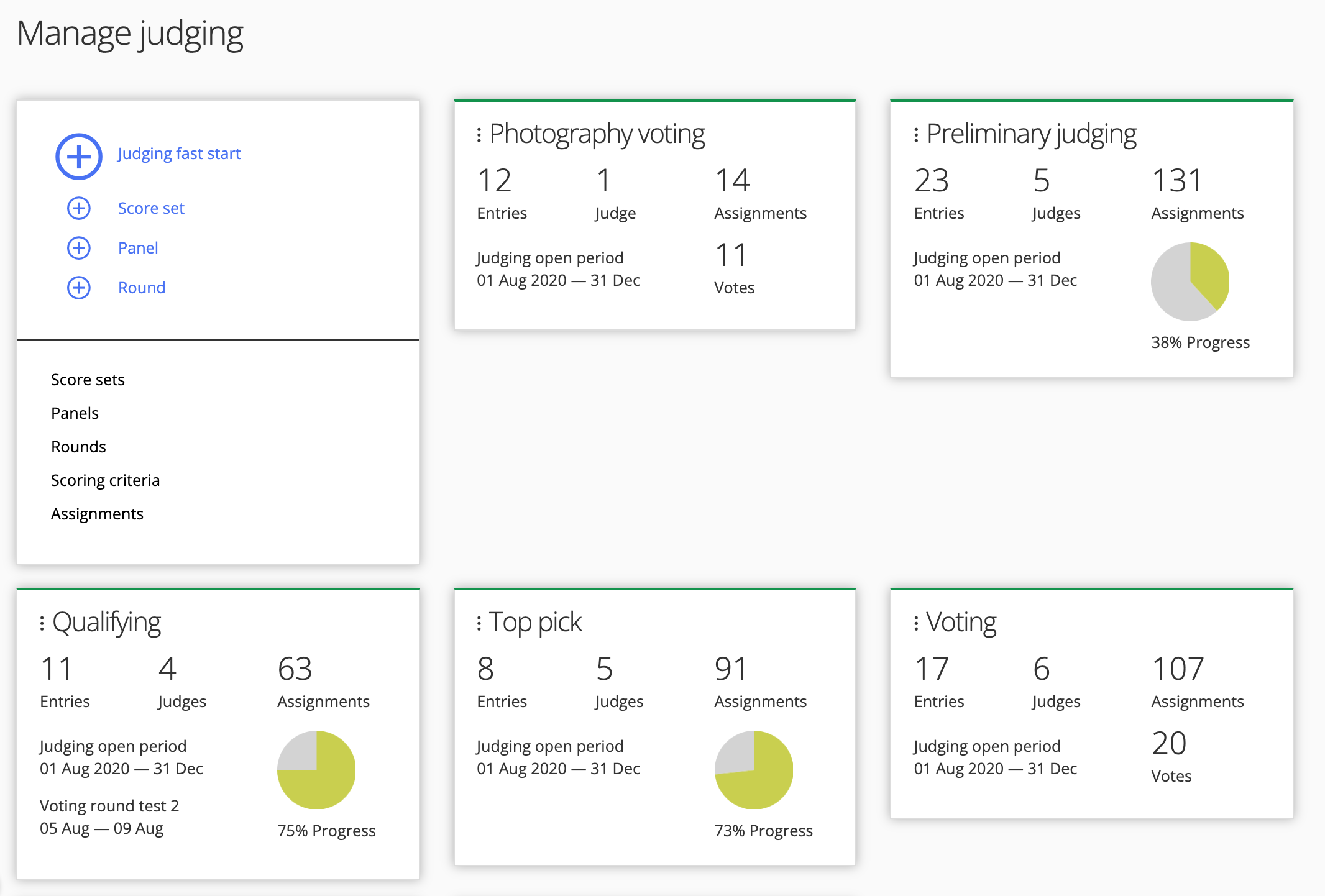Go to the Panels list

coord(75,413)
